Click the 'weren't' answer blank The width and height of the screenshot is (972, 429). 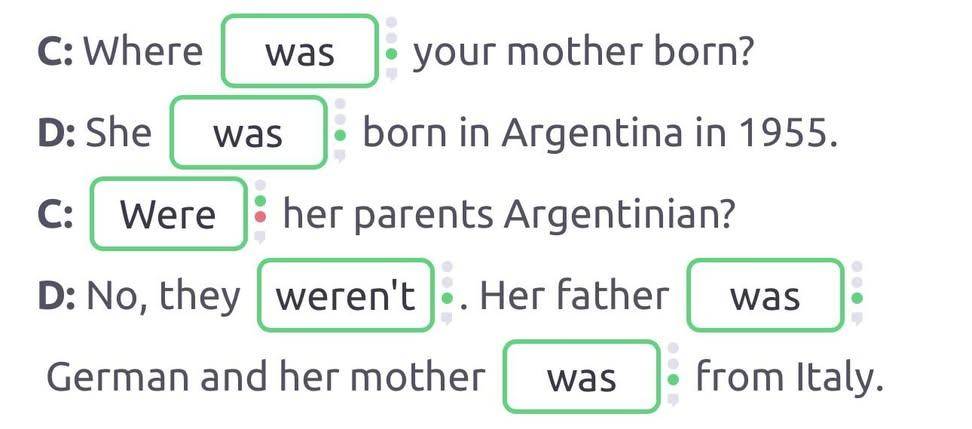tap(346, 296)
